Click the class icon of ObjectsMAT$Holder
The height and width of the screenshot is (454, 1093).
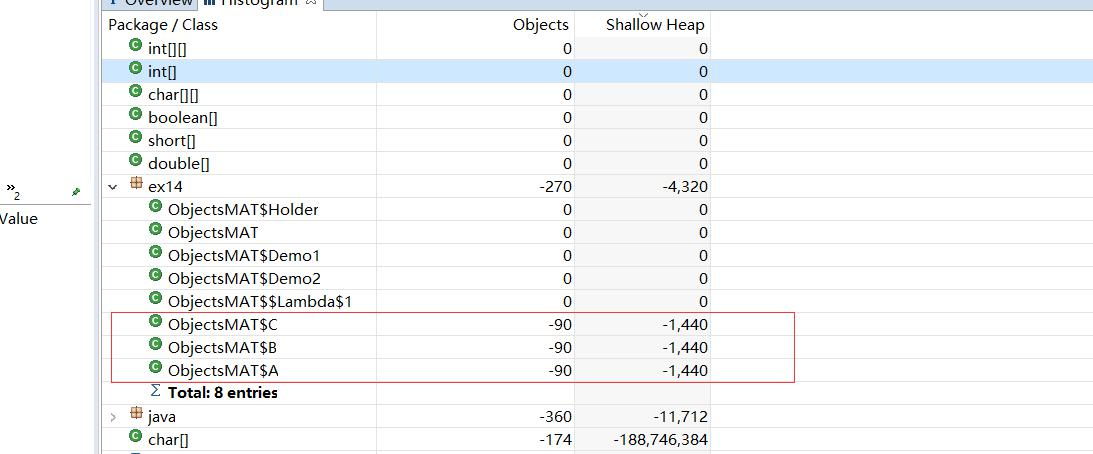click(156, 206)
